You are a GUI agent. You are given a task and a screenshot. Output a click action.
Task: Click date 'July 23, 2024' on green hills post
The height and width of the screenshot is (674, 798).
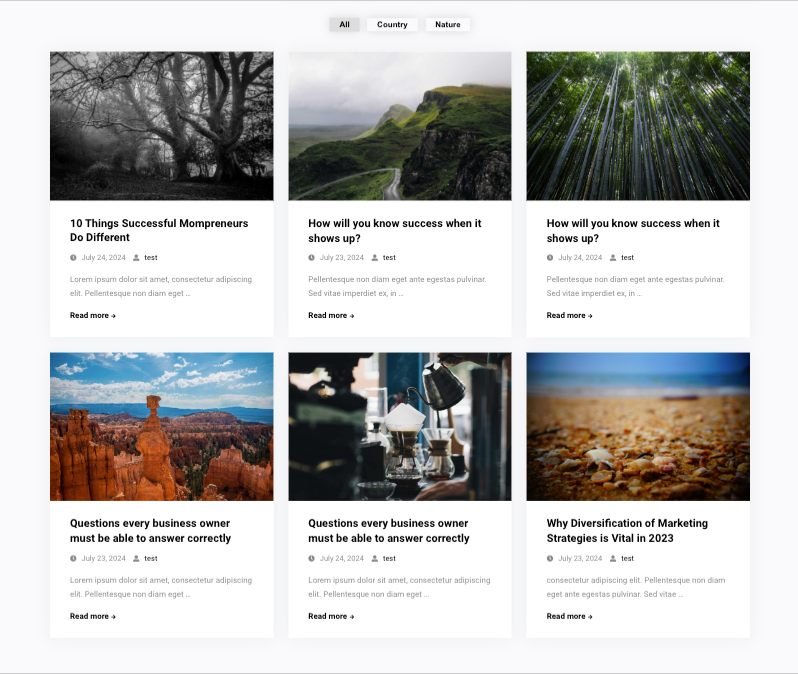(341, 258)
